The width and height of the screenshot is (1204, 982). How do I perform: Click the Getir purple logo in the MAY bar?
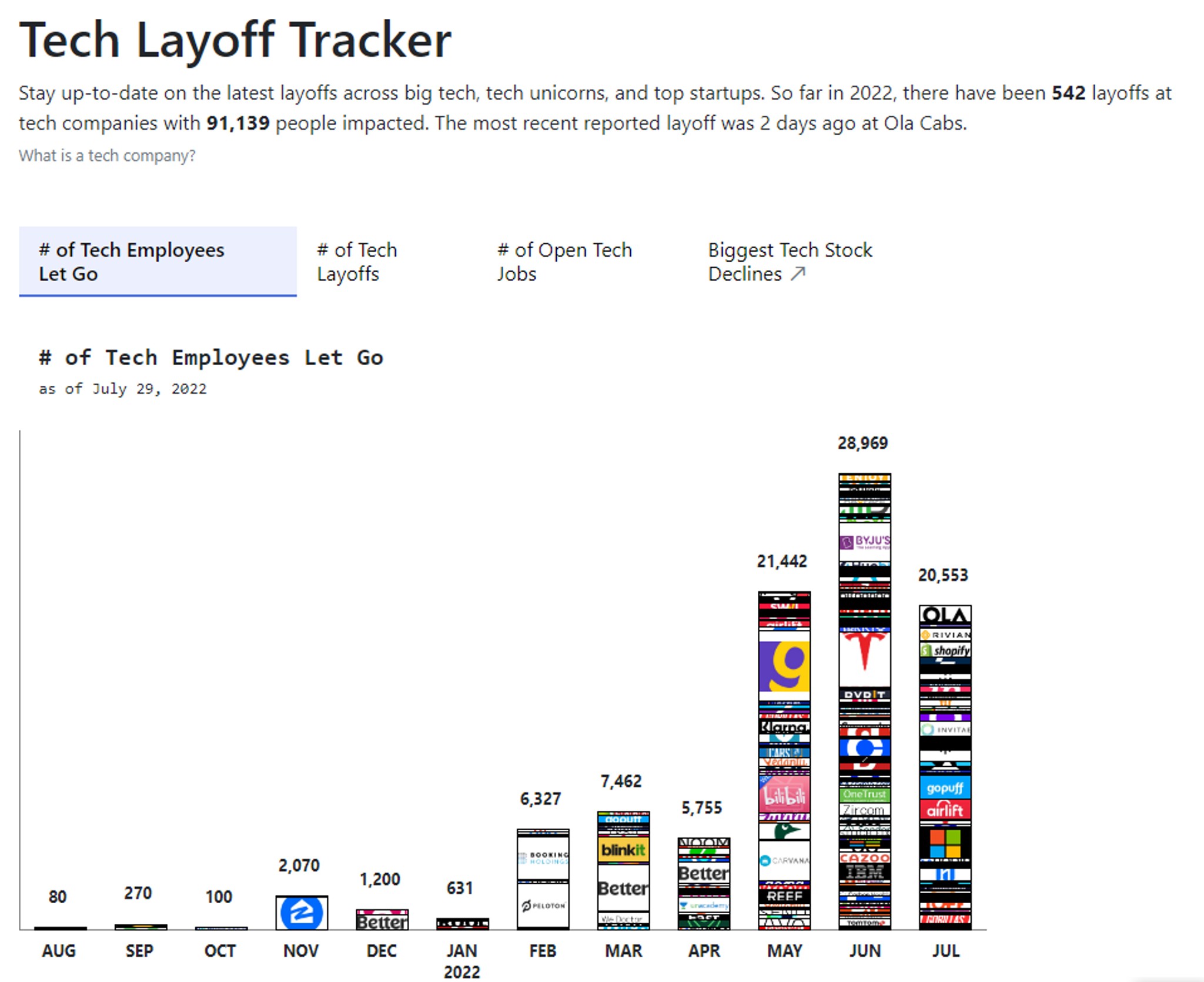tap(785, 667)
